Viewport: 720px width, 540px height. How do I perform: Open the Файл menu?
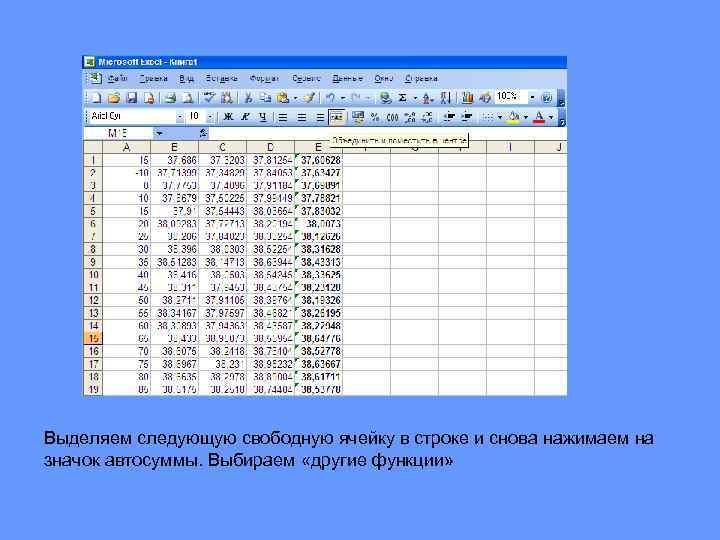(118, 79)
